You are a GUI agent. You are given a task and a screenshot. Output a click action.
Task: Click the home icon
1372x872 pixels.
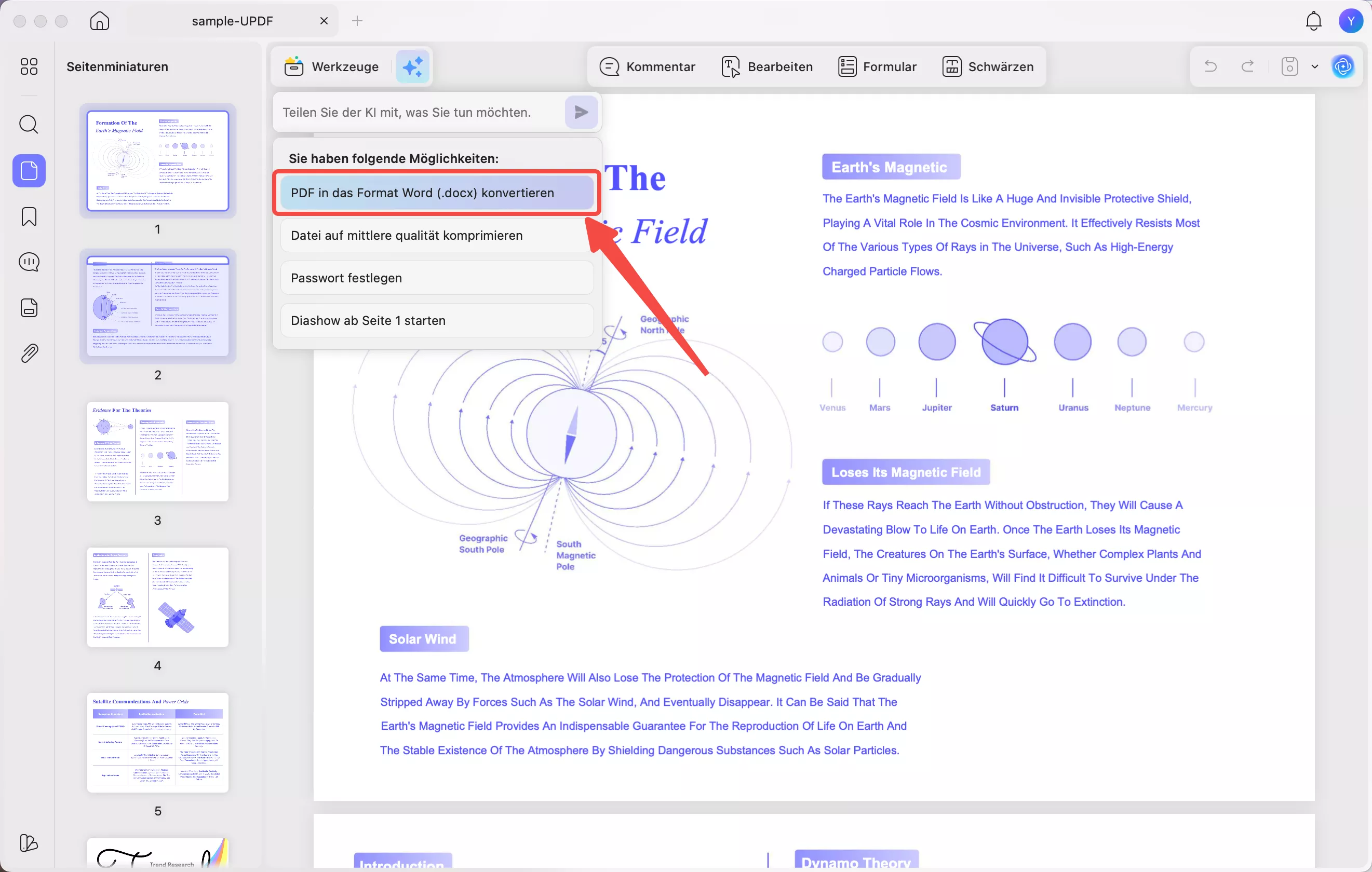point(100,21)
